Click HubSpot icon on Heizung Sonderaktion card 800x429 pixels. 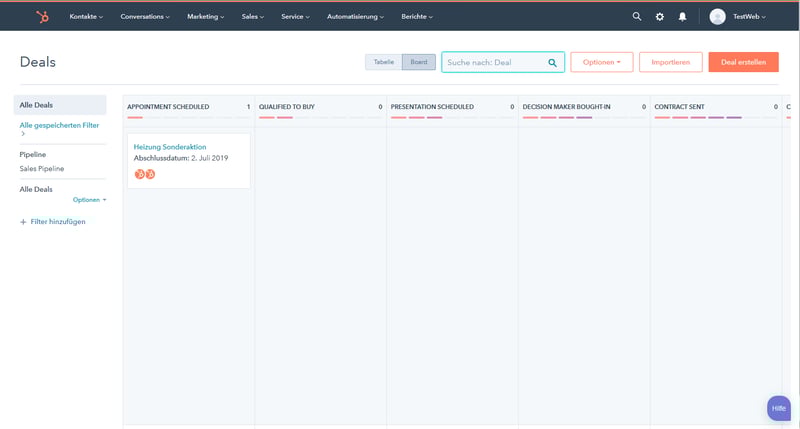click(x=140, y=174)
